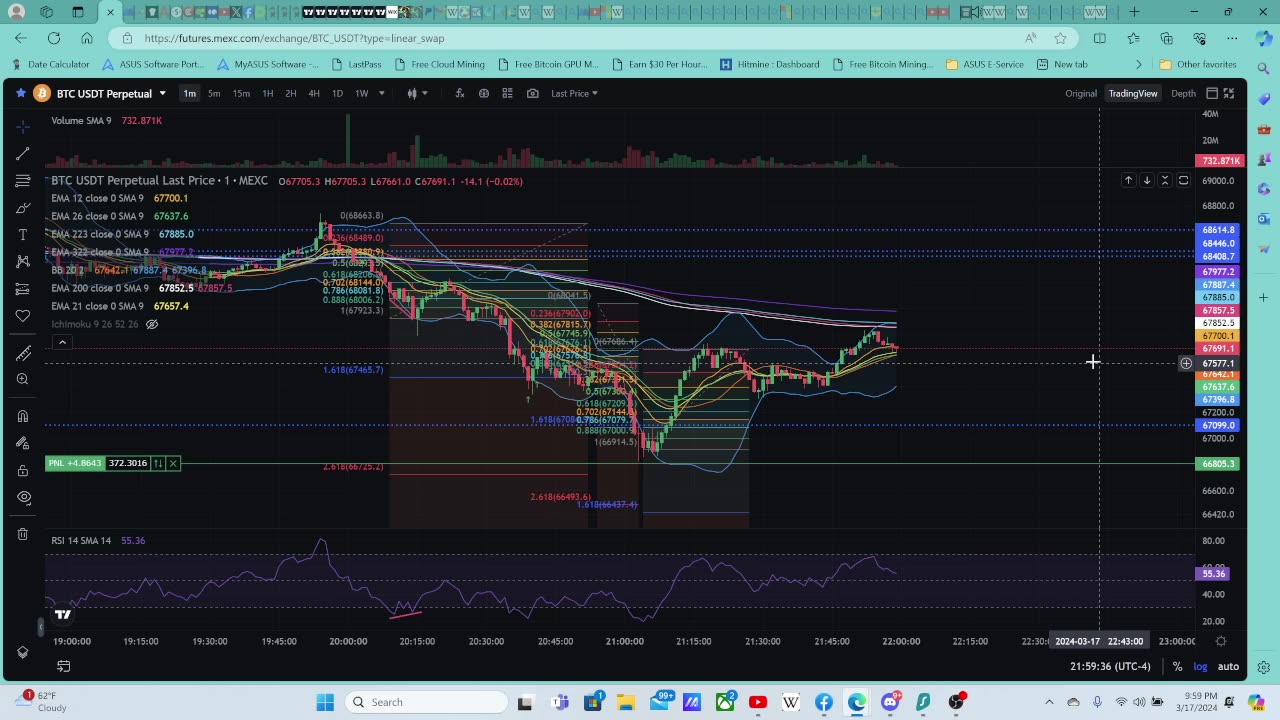Toggle lock all drawing tools
This screenshot has width=1280, height=720.
23,470
